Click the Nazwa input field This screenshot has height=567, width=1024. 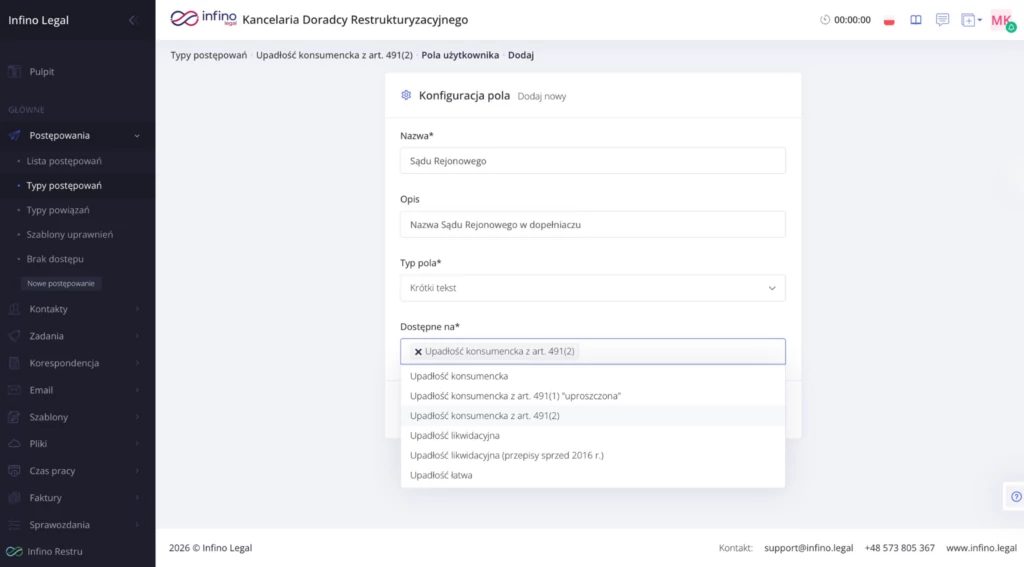coord(592,160)
